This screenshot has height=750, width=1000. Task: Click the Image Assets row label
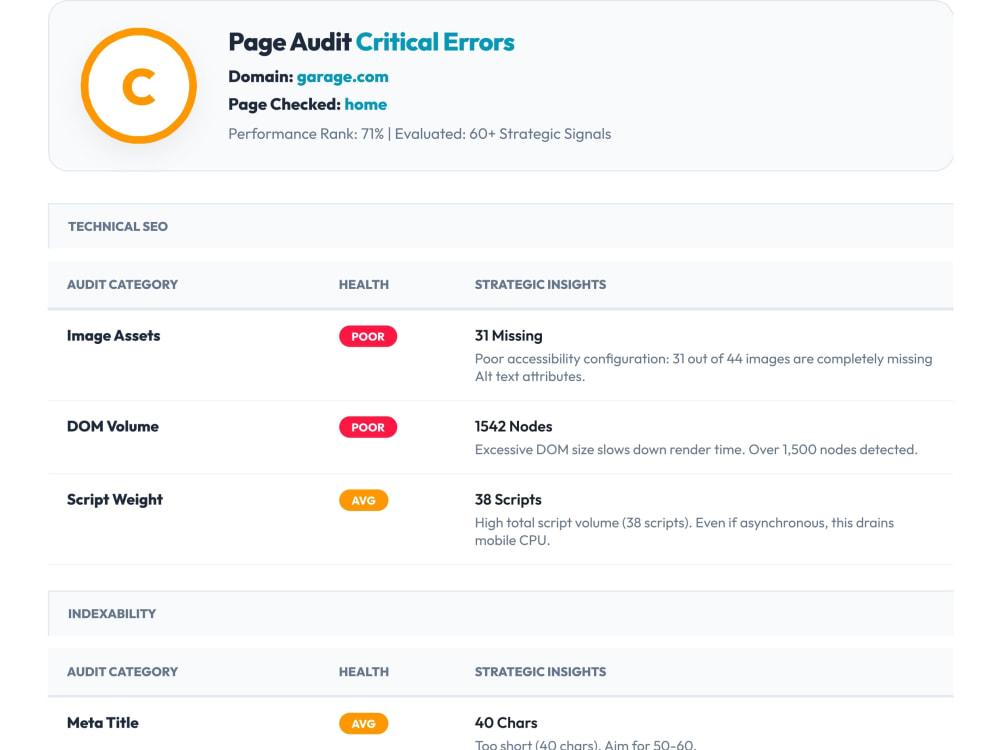(114, 335)
